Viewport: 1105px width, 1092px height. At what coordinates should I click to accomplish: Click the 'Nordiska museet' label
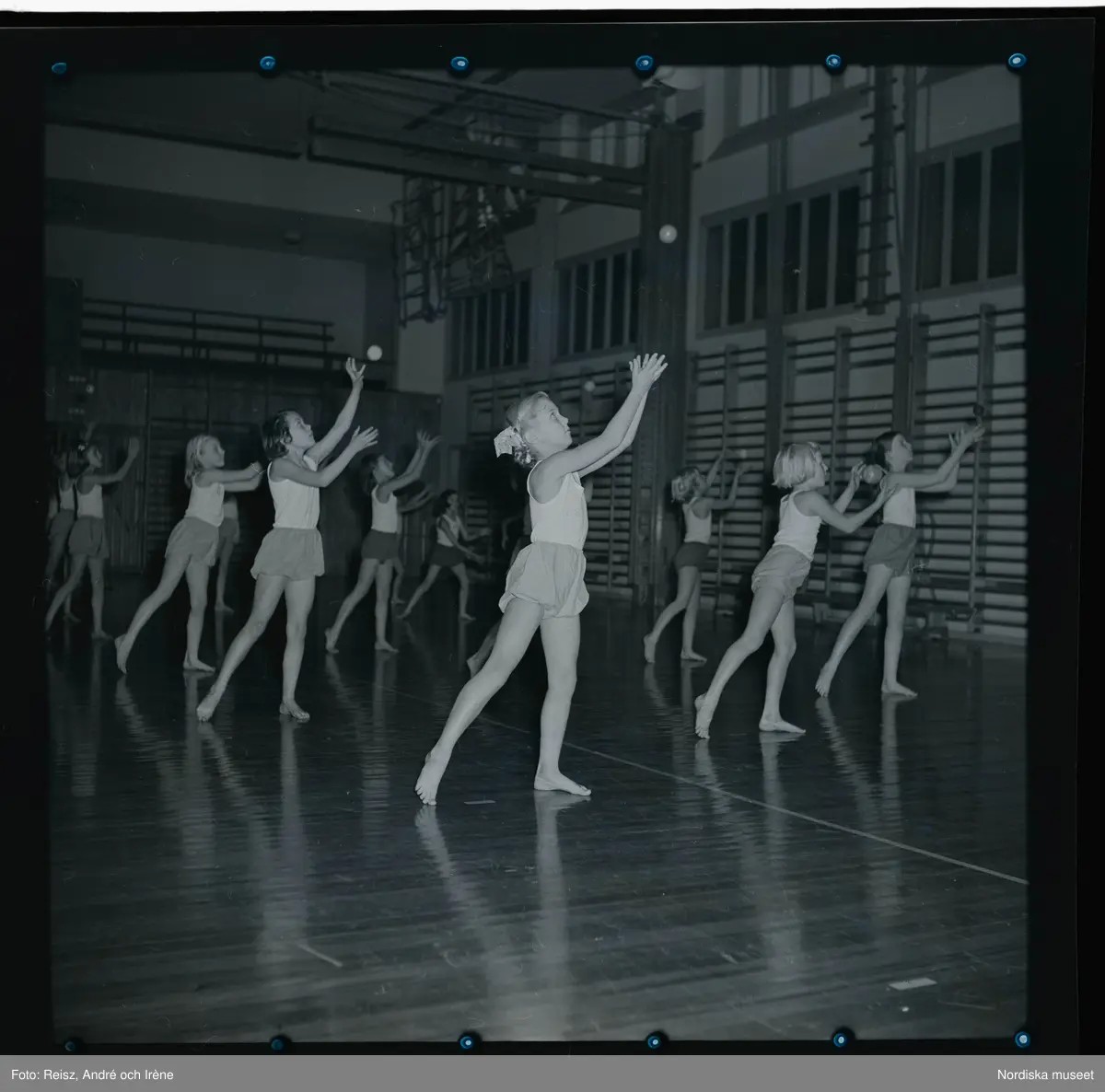click(1046, 1075)
